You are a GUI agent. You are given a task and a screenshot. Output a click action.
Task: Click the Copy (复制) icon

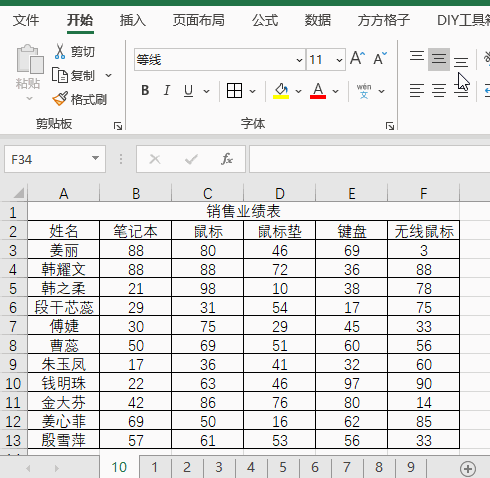[x=60, y=76]
